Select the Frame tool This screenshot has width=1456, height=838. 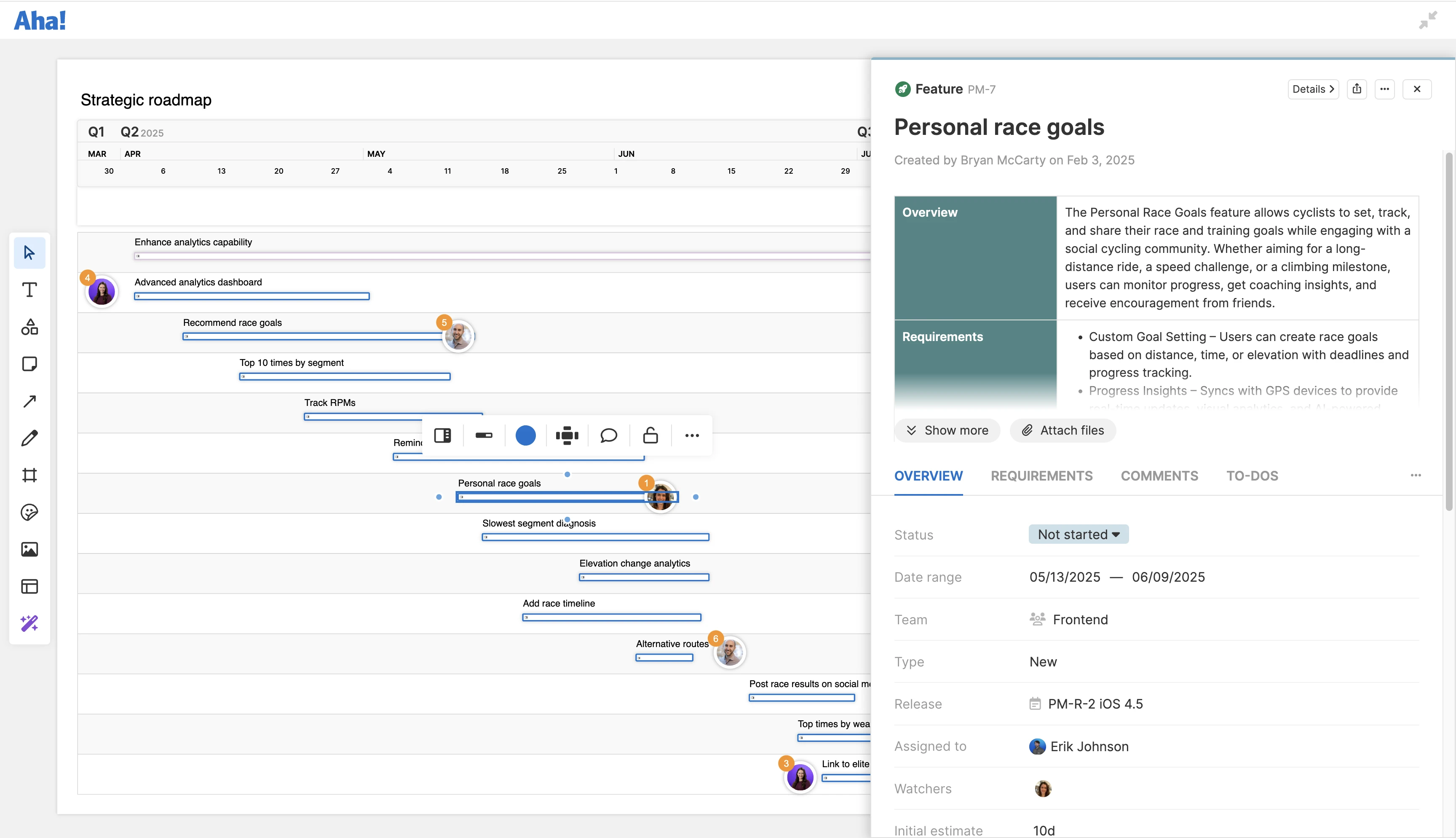tap(29, 475)
